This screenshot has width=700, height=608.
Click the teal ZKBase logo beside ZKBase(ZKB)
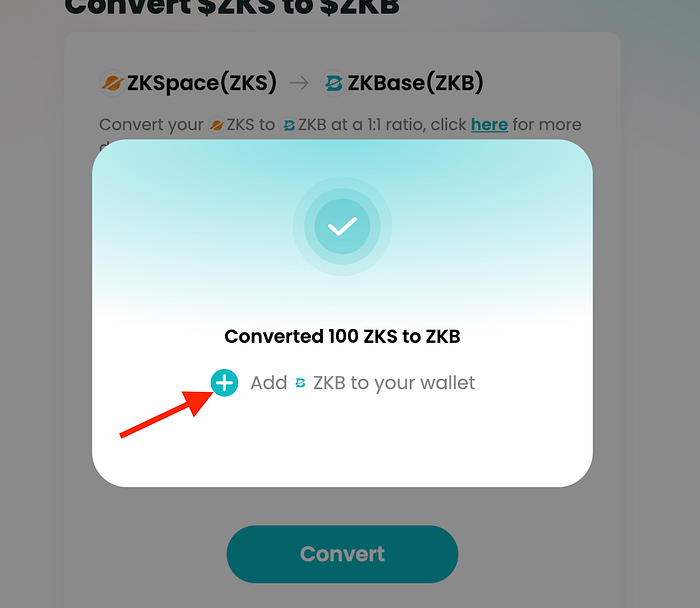[x=333, y=83]
